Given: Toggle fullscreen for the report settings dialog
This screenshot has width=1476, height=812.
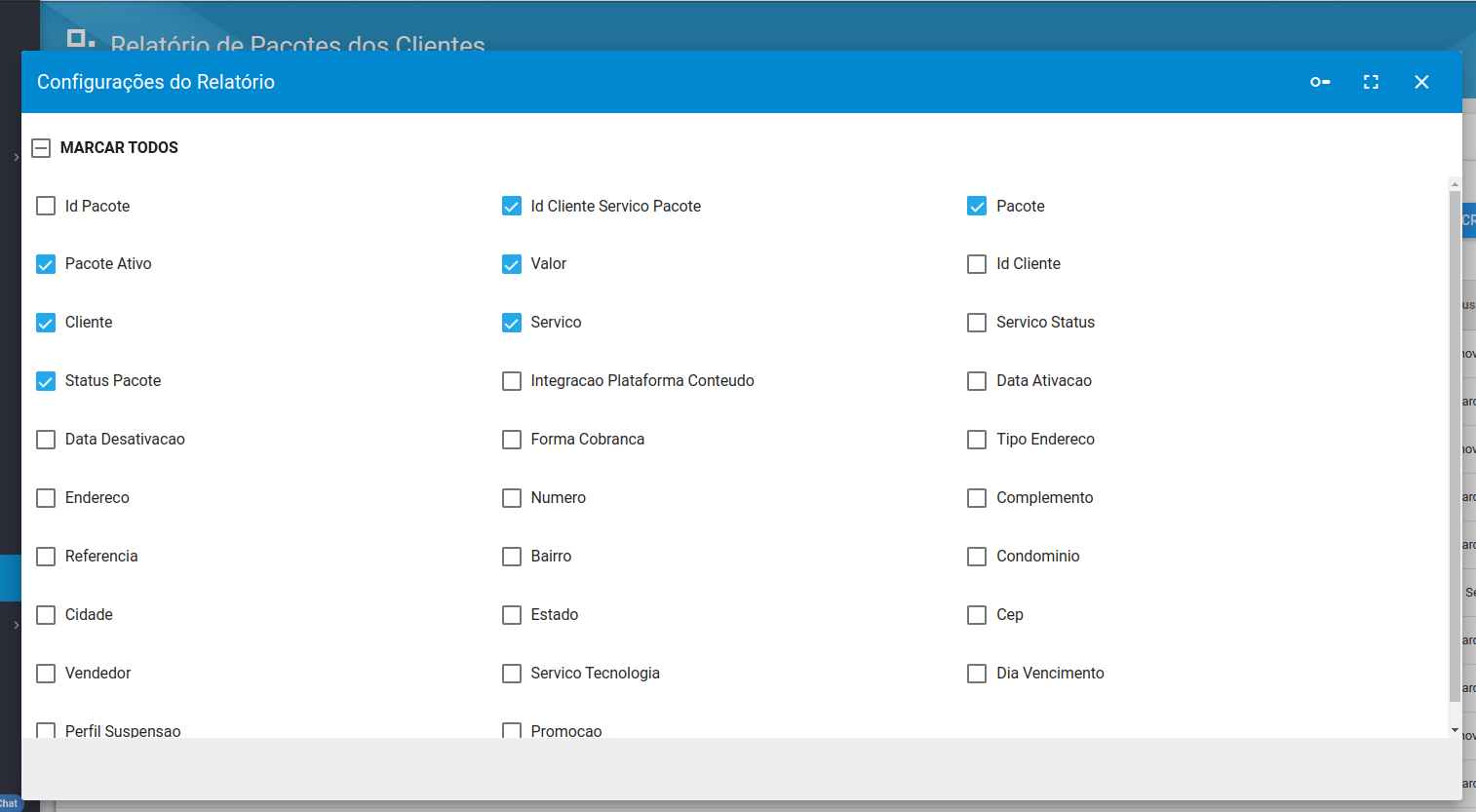Looking at the screenshot, I should click(1371, 82).
